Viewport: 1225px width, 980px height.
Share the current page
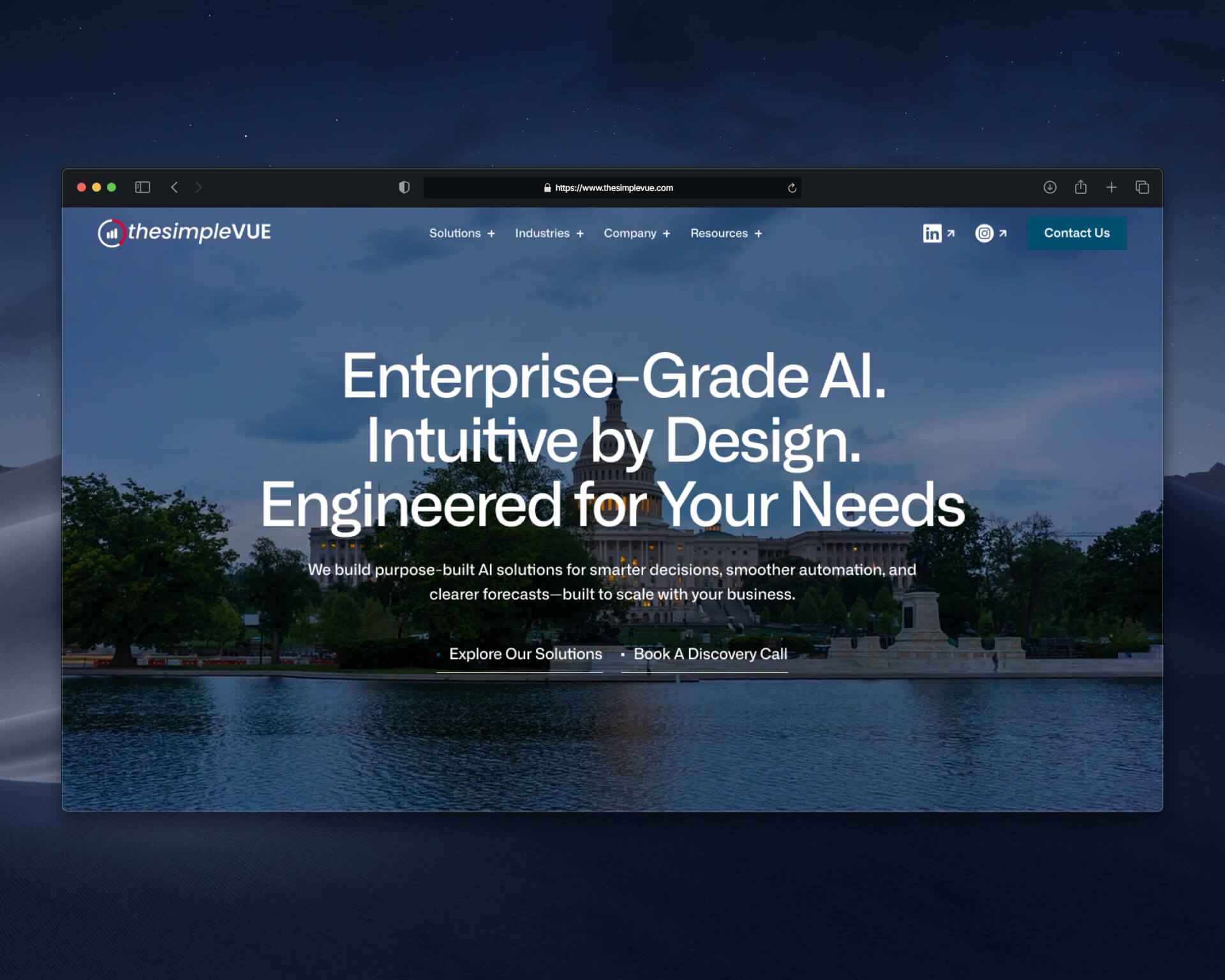1081,187
